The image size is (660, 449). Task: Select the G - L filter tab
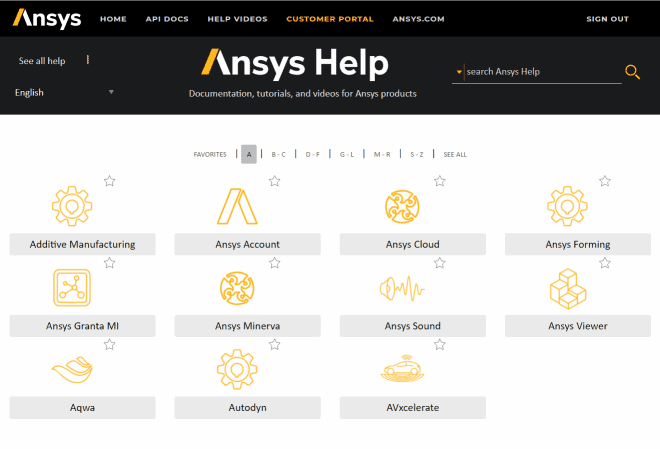(x=347, y=154)
